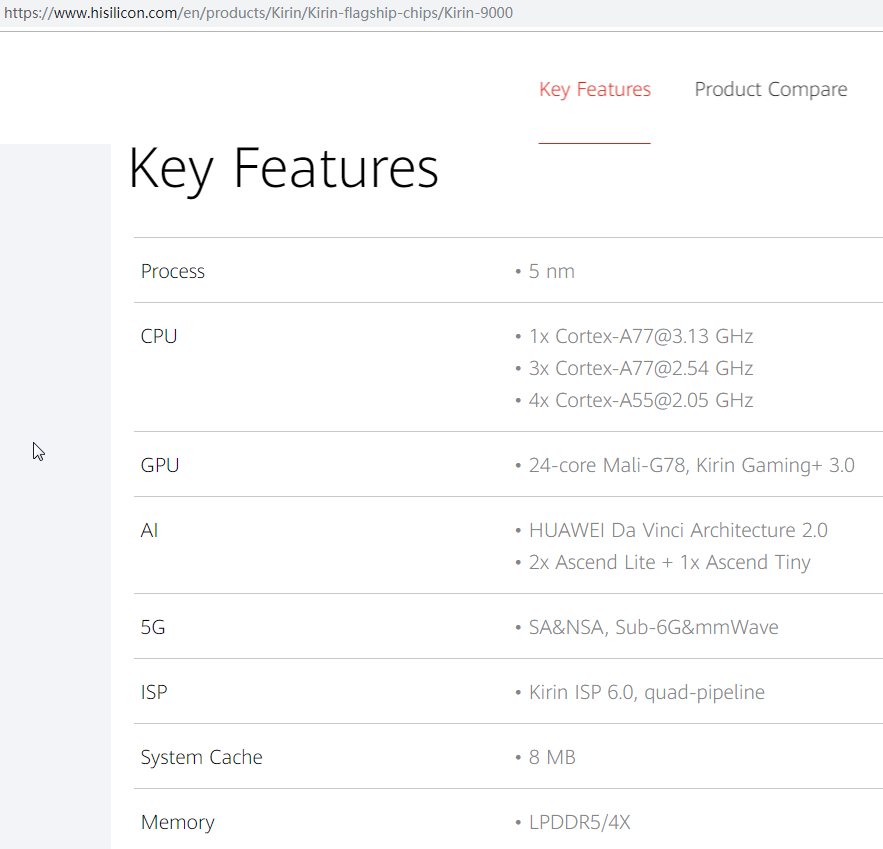Viewport: 883px width, 849px height.
Task: Click HUAWEI Da Vinci Architecture 2.0 text
Action: [678, 530]
